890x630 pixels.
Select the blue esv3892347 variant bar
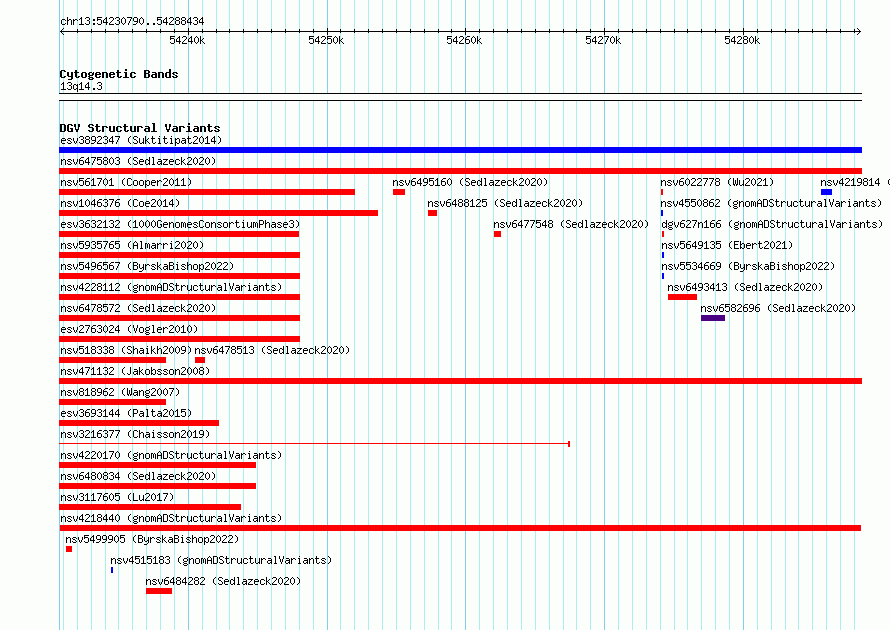(x=460, y=150)
